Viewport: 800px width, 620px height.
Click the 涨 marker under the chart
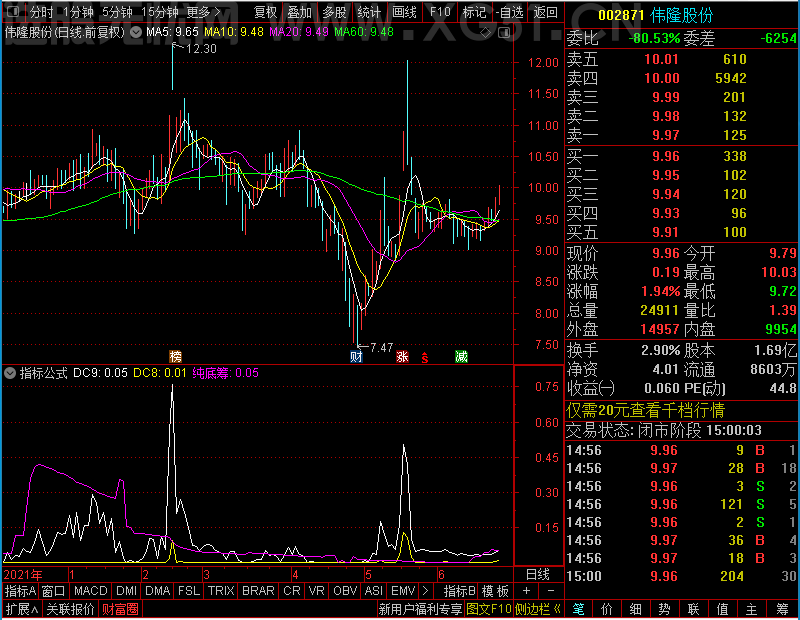(403, 356)
